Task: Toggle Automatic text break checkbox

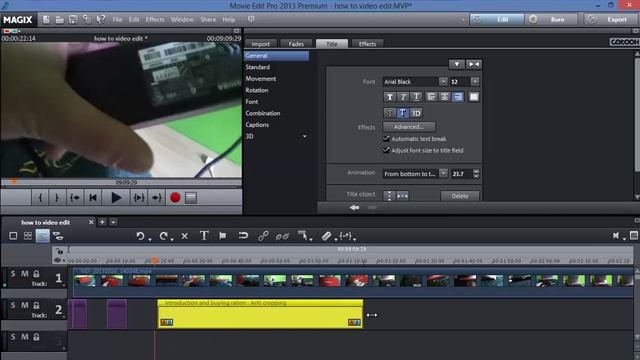Action: point(386,139)
